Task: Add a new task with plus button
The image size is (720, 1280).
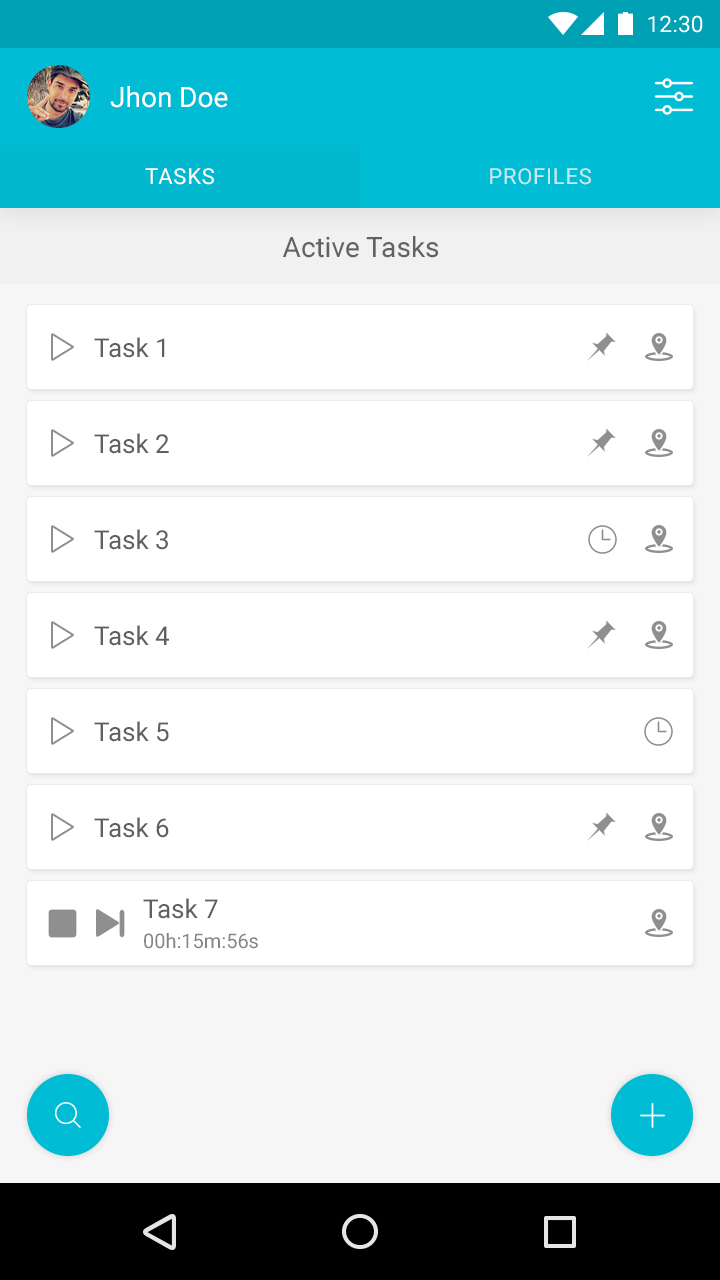Action: [652, 1115]
